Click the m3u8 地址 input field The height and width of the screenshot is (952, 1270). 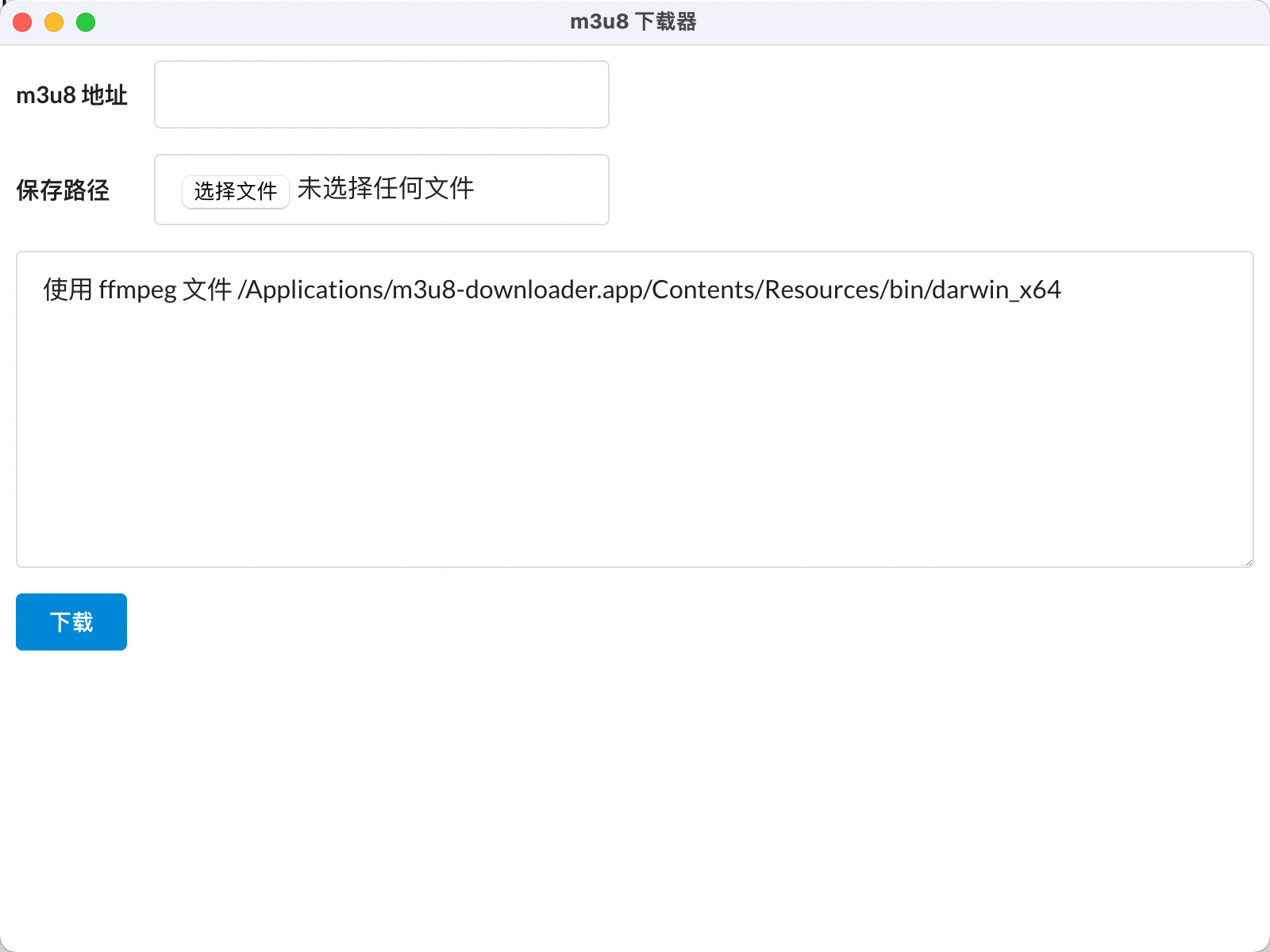[381, 94]
